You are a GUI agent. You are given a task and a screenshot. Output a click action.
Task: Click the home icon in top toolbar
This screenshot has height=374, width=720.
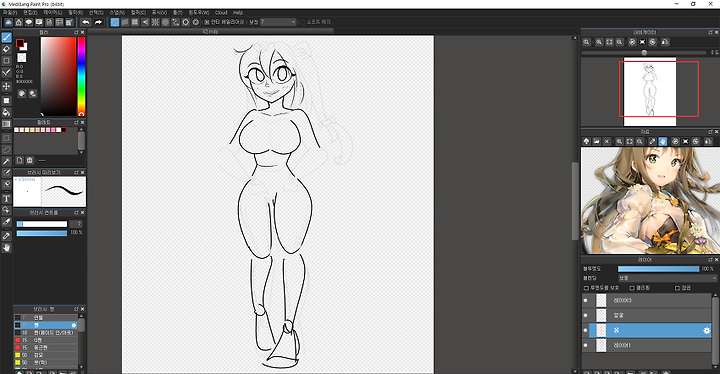(19, 22)
